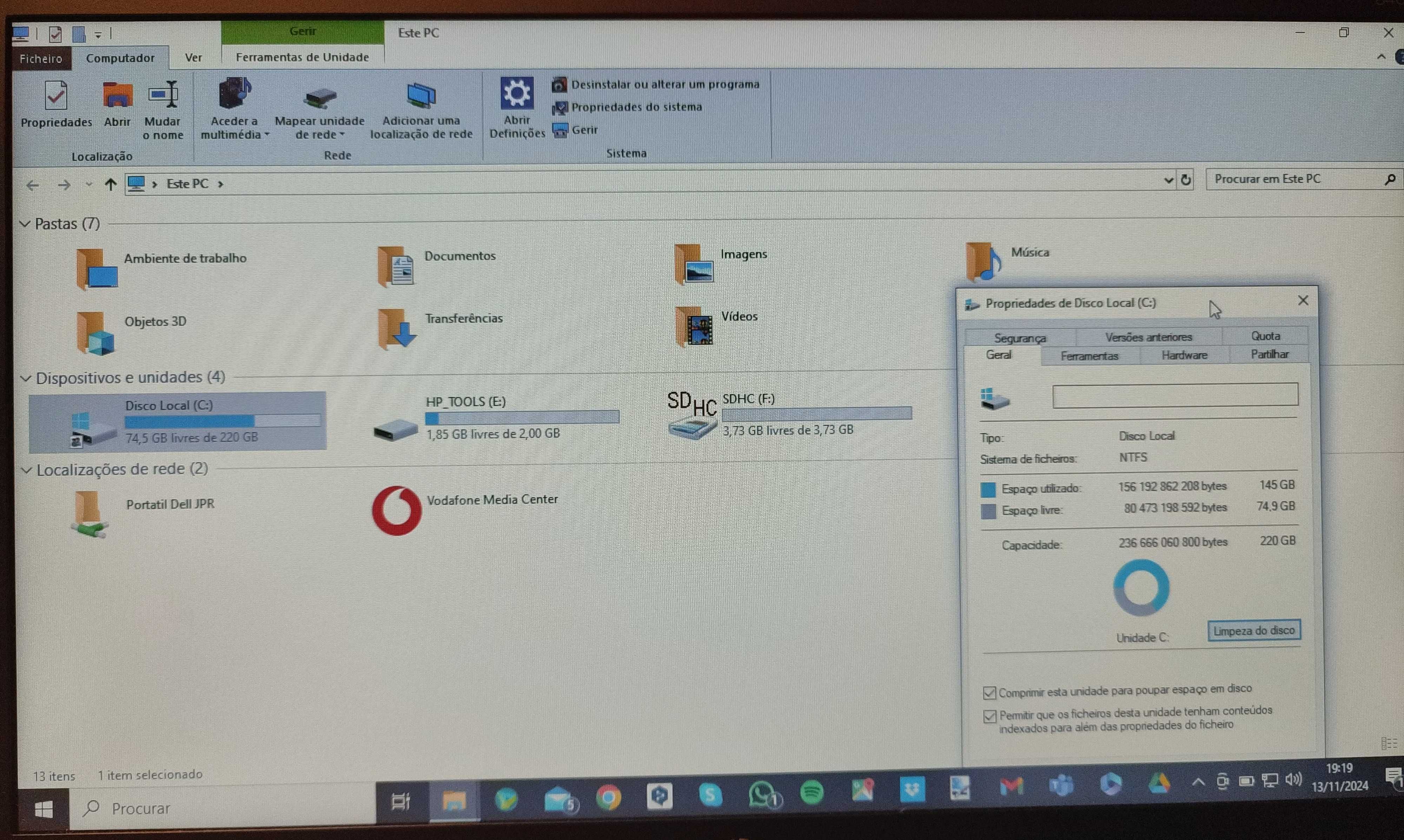Collapse Localizações de rede group
Viewport: 1404px width, 840px height.
27,470
